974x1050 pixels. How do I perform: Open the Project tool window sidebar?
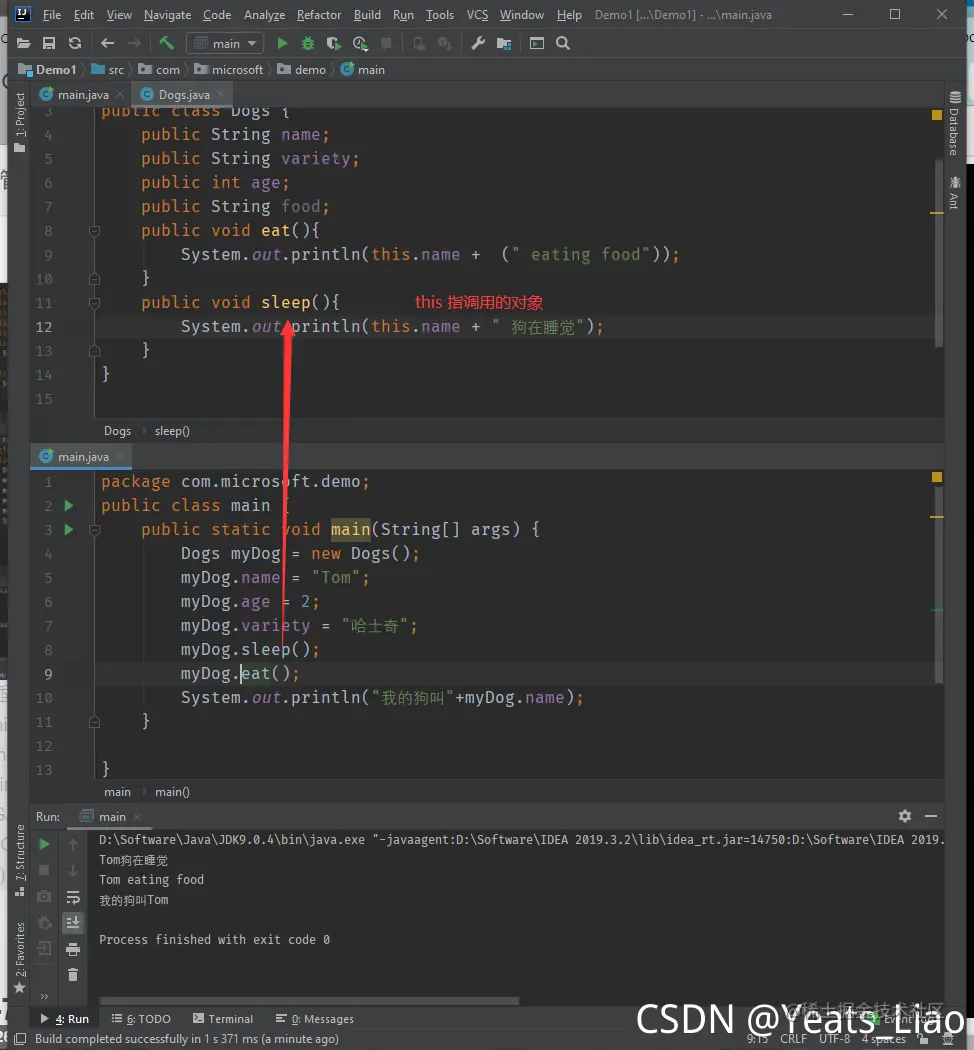tap(20, 122)
